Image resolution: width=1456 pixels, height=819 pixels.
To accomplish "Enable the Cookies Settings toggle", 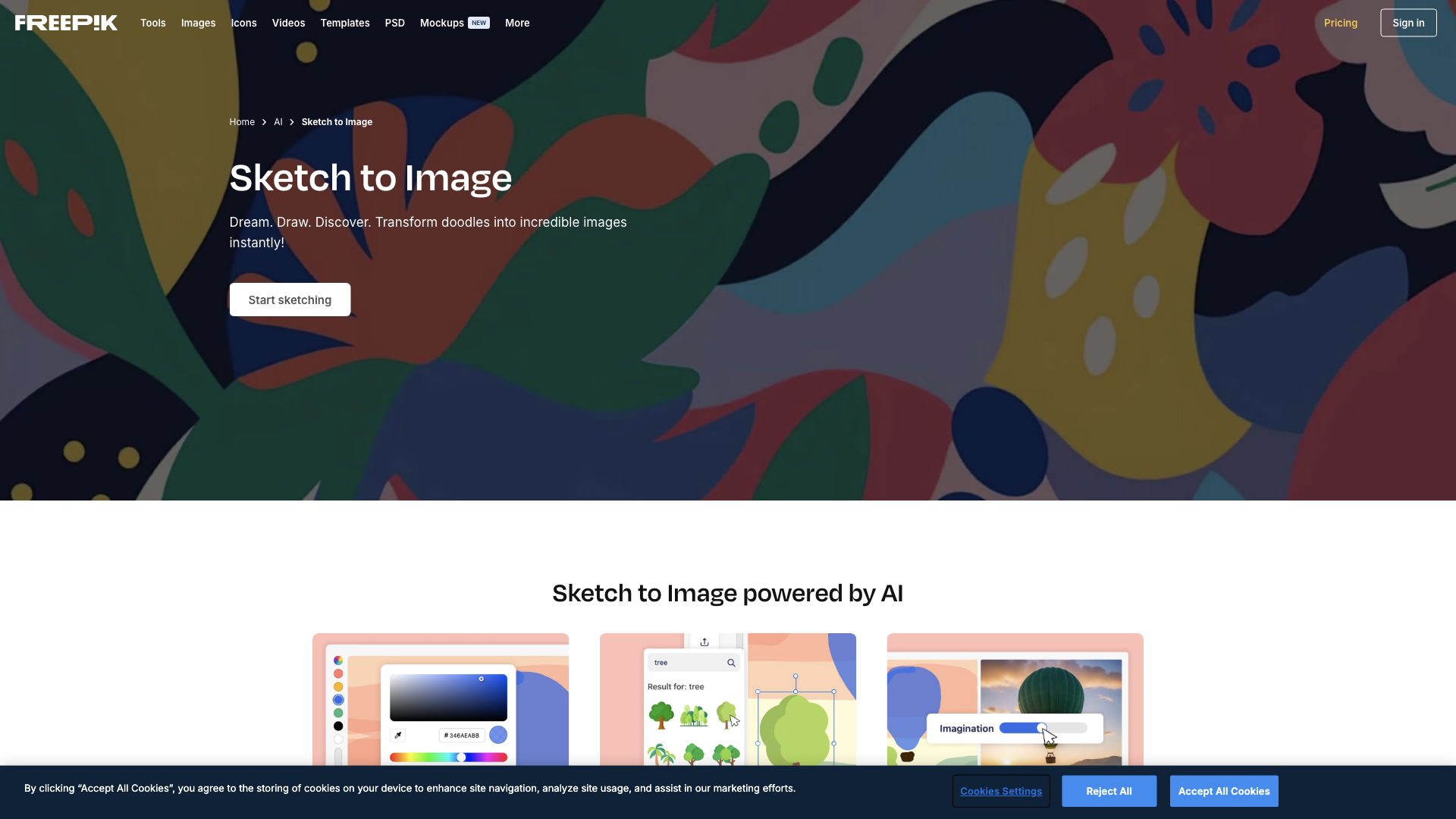I will (x=1001, y=791).
